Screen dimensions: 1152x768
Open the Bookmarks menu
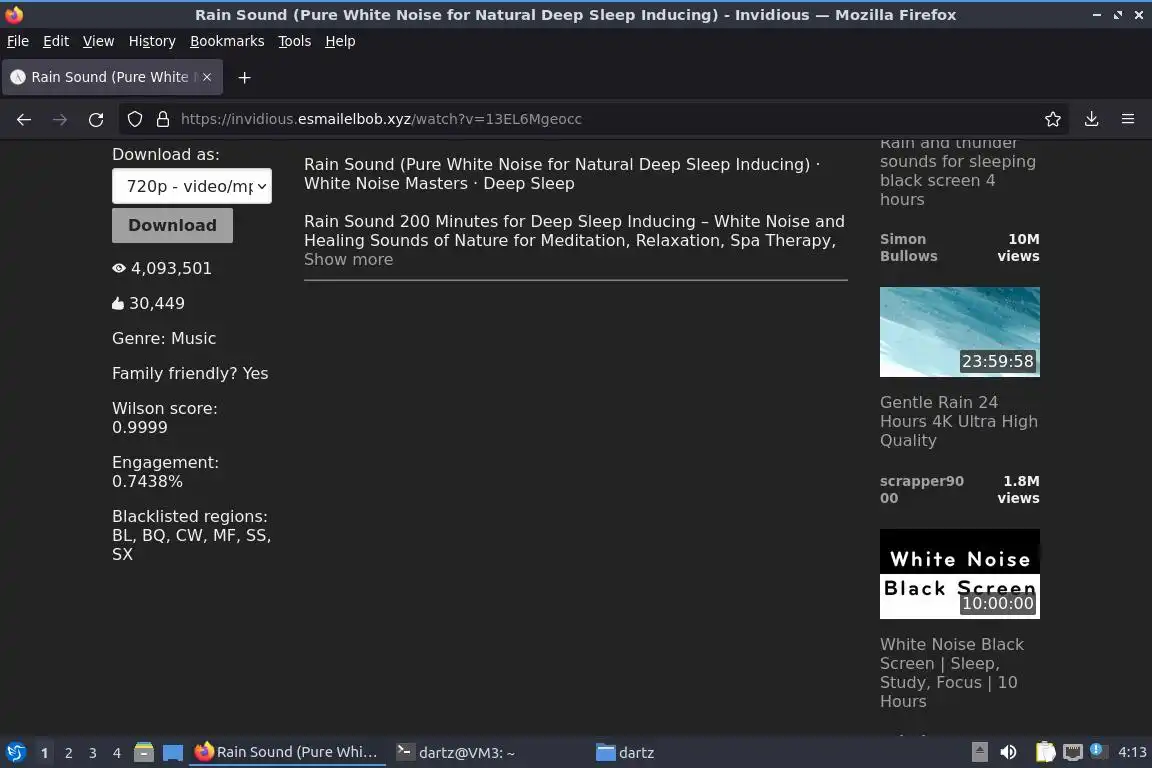(227, 41)
